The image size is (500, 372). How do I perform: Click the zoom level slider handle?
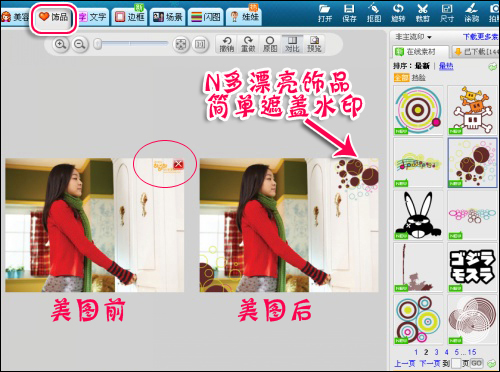(x=98, y=44)
